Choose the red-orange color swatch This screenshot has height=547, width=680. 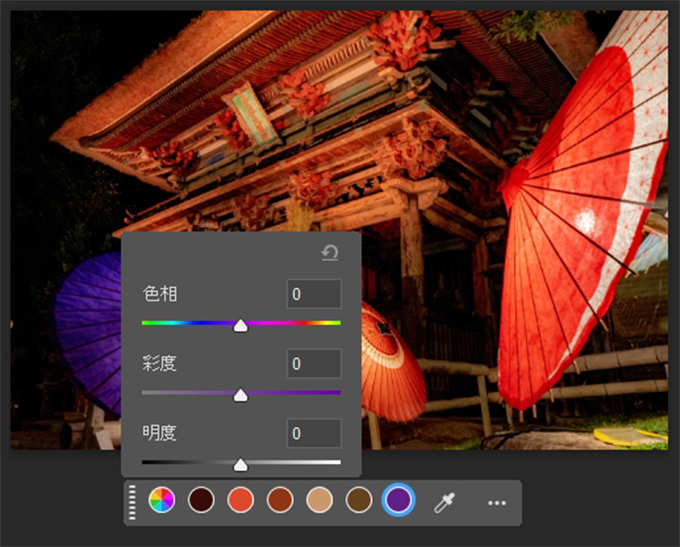click(241, 500)
